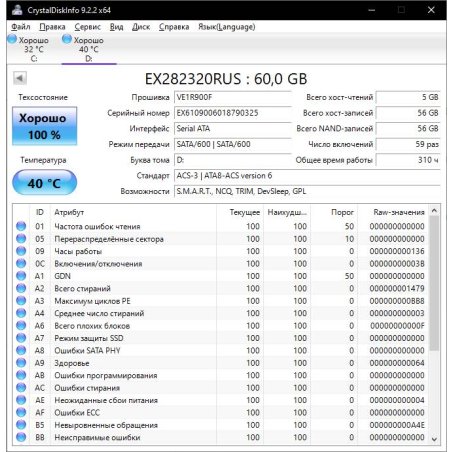Select the Часы работы attribute name
The image size is (452, 452).
coord(78,251)
